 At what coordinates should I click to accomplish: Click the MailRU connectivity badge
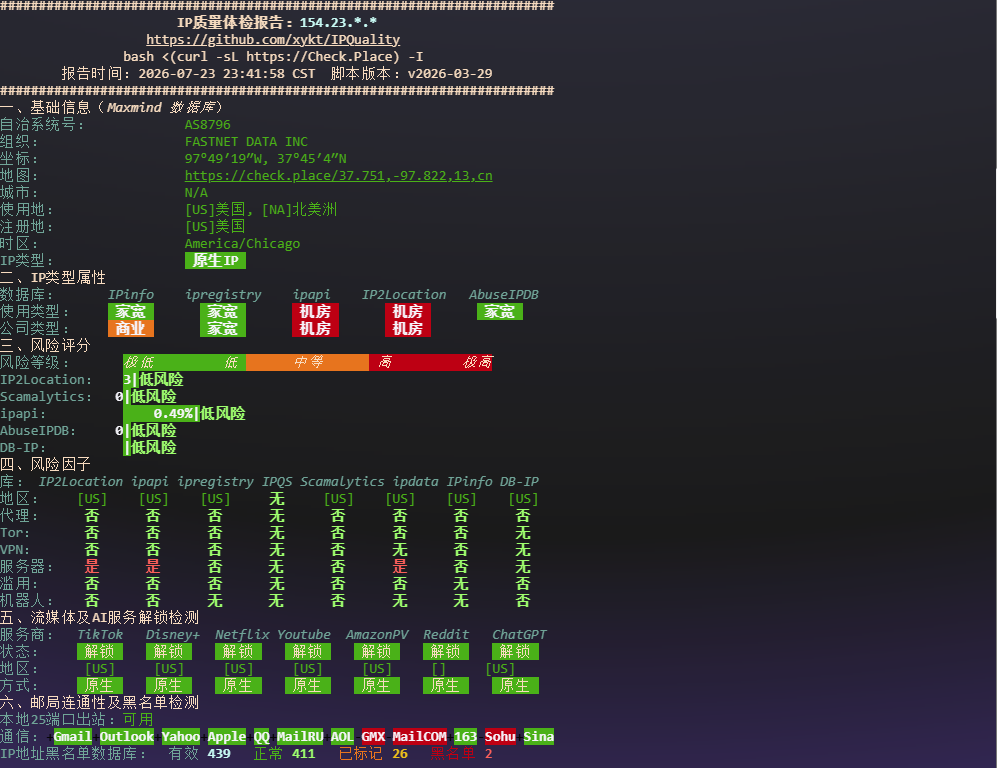300,737
